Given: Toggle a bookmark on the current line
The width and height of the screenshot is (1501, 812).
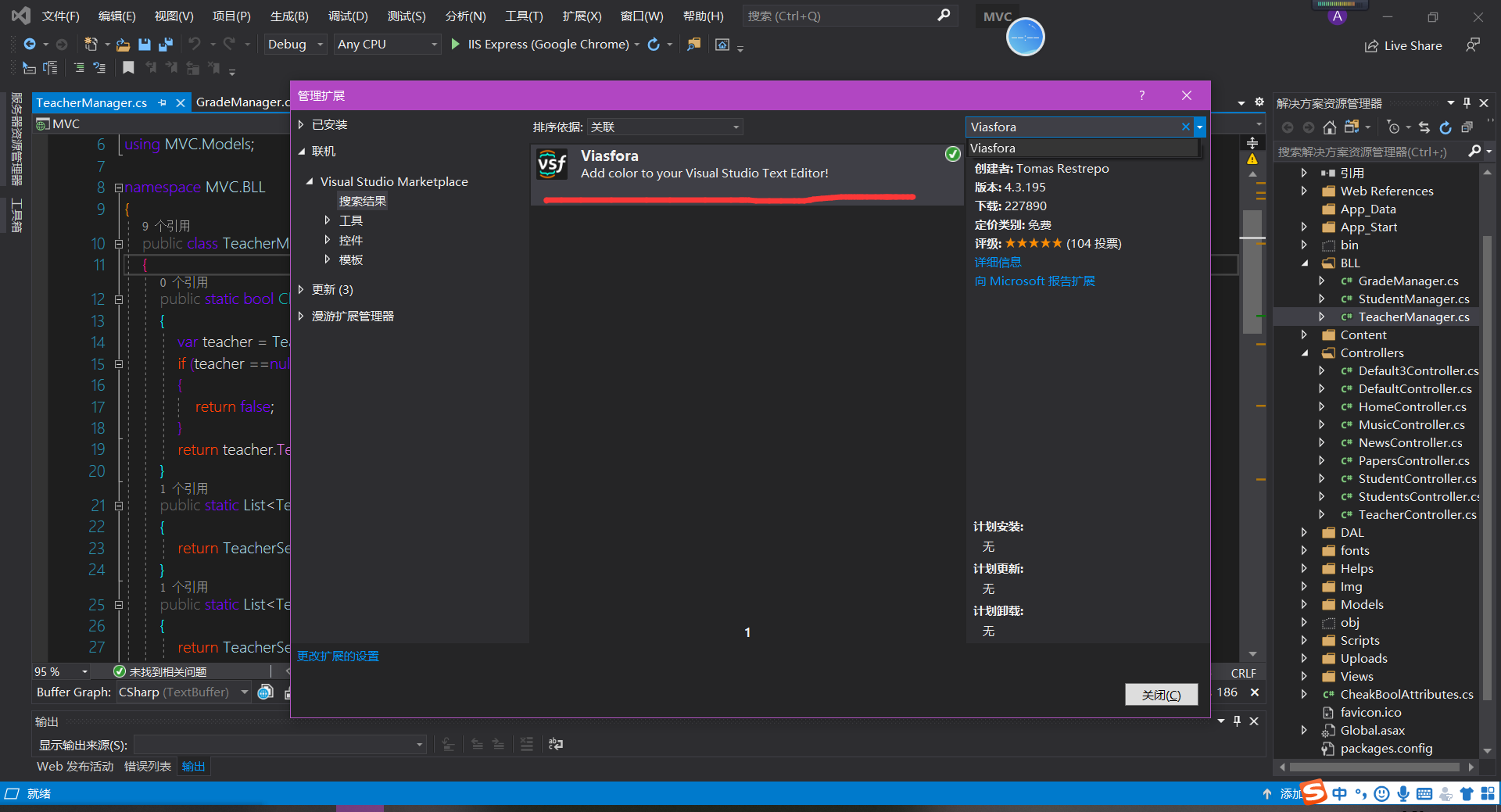Looking at the screenshot, I should point(128,68).
